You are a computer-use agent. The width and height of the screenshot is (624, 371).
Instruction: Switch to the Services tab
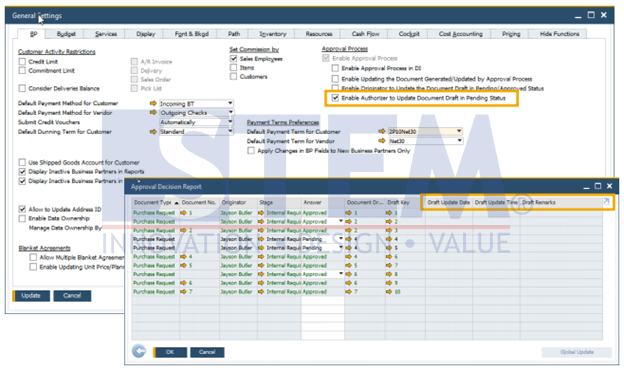106,34
